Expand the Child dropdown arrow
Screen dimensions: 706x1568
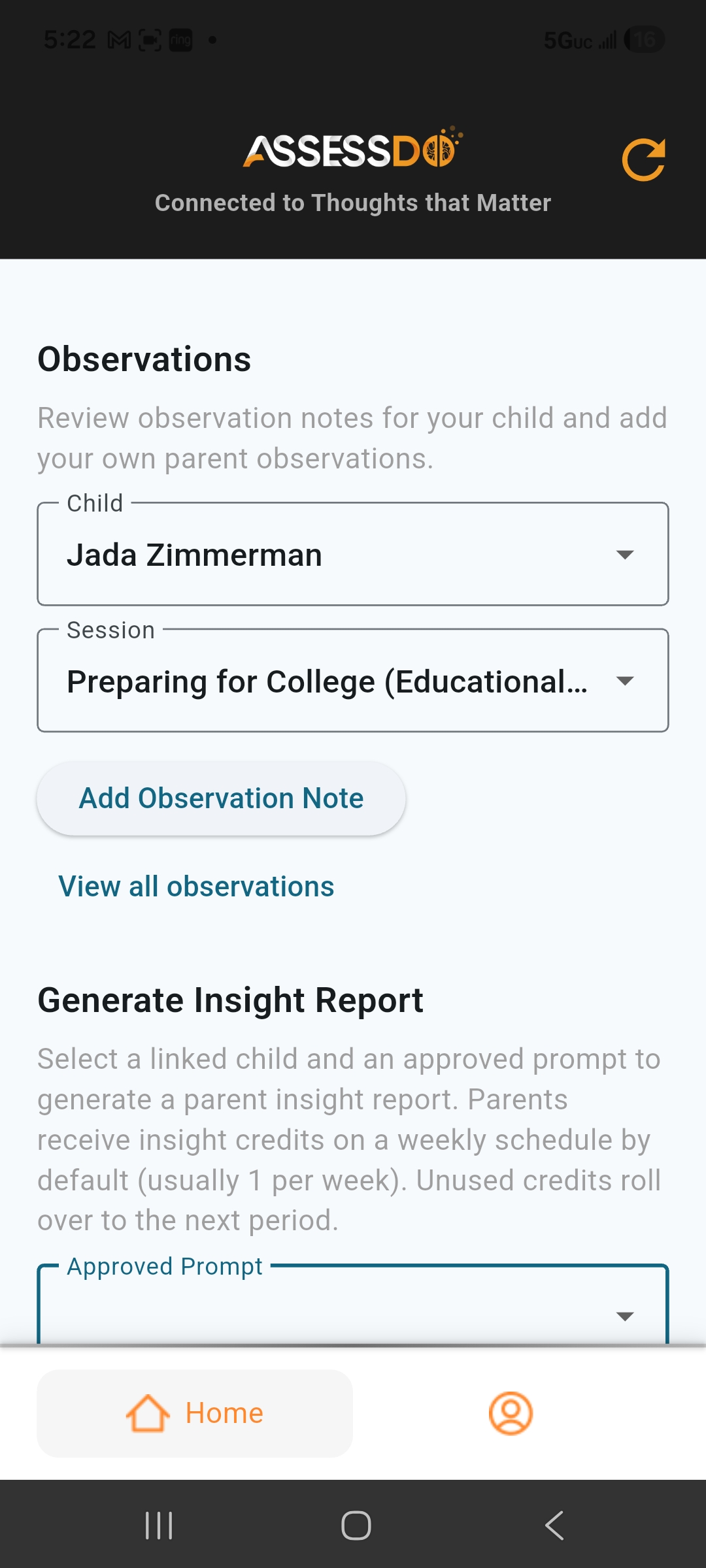point(625,555)
